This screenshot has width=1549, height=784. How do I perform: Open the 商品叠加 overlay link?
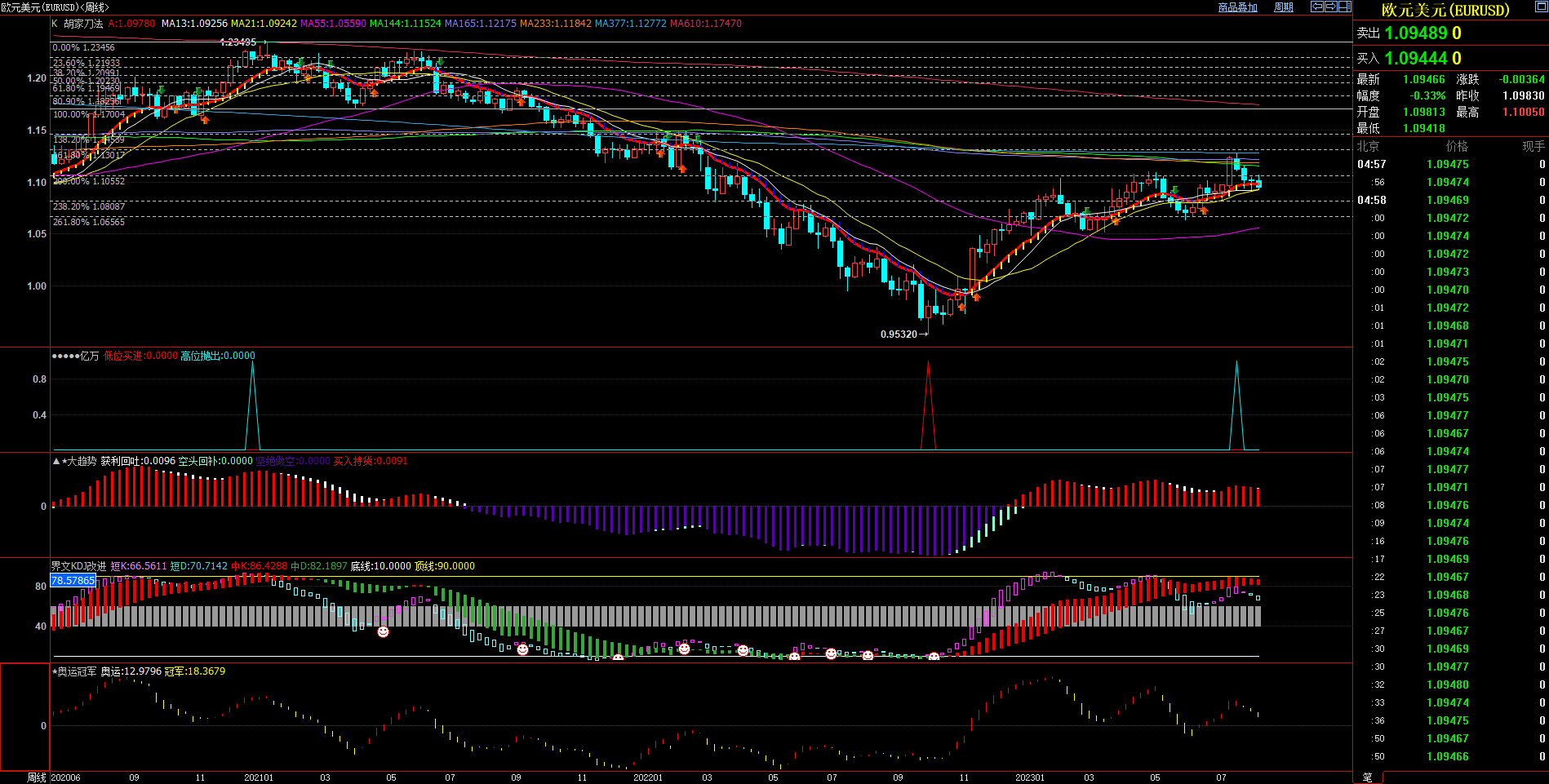point(1237,7)
